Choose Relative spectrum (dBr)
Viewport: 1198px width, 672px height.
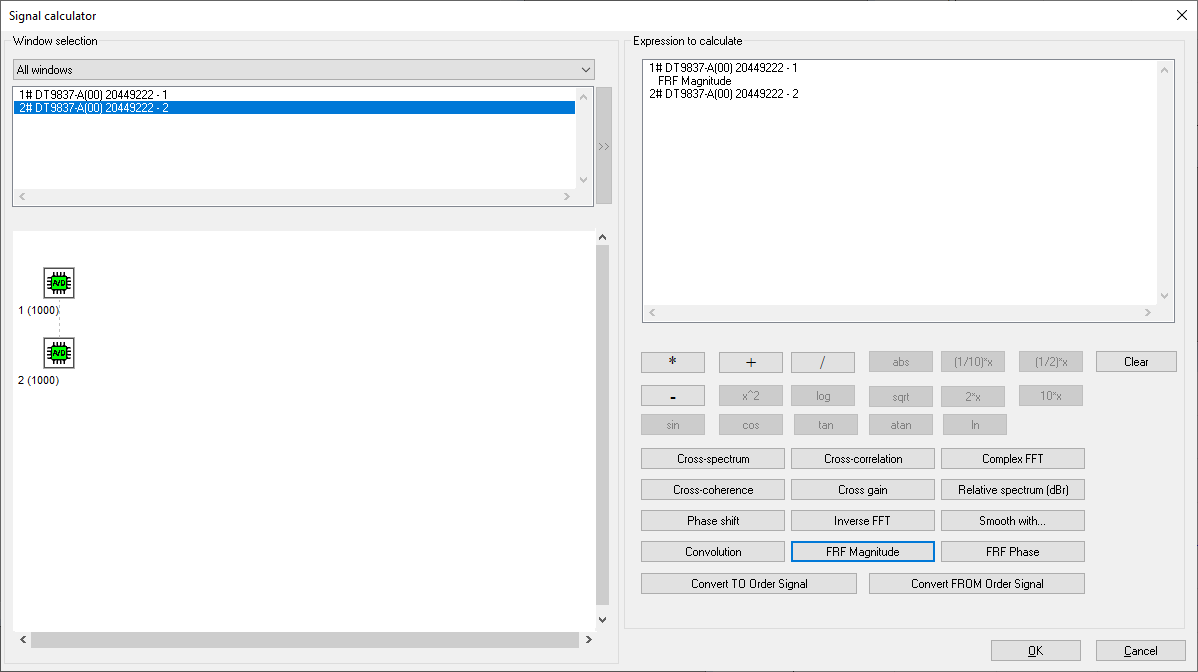[1012, 490]
